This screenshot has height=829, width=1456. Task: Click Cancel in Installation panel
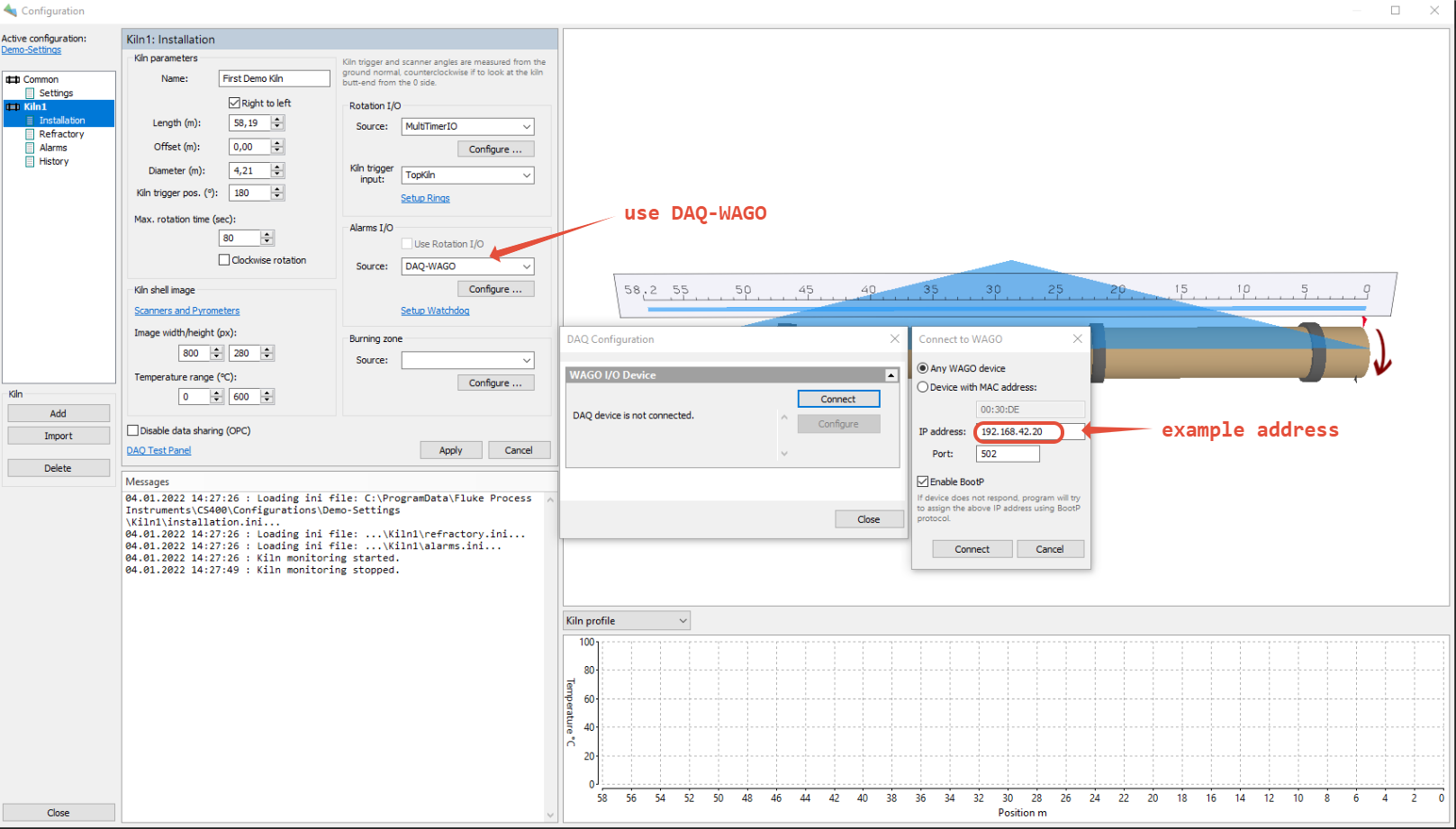519,450
